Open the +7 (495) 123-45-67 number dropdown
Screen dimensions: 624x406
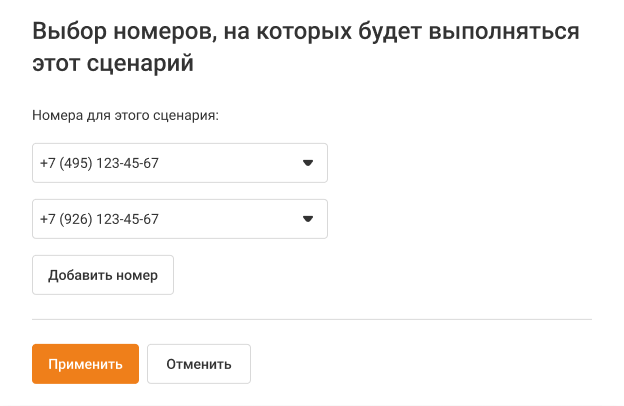pos(180,163)
